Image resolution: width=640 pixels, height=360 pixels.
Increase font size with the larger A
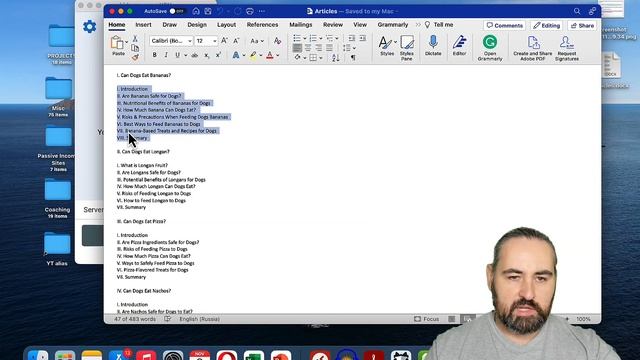(224, 41)
